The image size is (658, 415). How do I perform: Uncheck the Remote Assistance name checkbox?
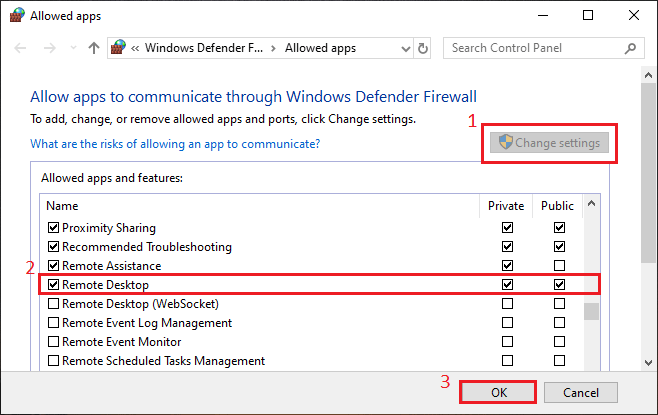[x=53, y=266]
